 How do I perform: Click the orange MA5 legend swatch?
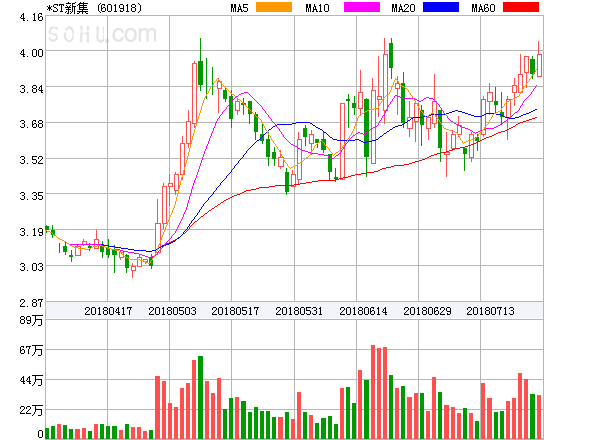click(274, 7)
